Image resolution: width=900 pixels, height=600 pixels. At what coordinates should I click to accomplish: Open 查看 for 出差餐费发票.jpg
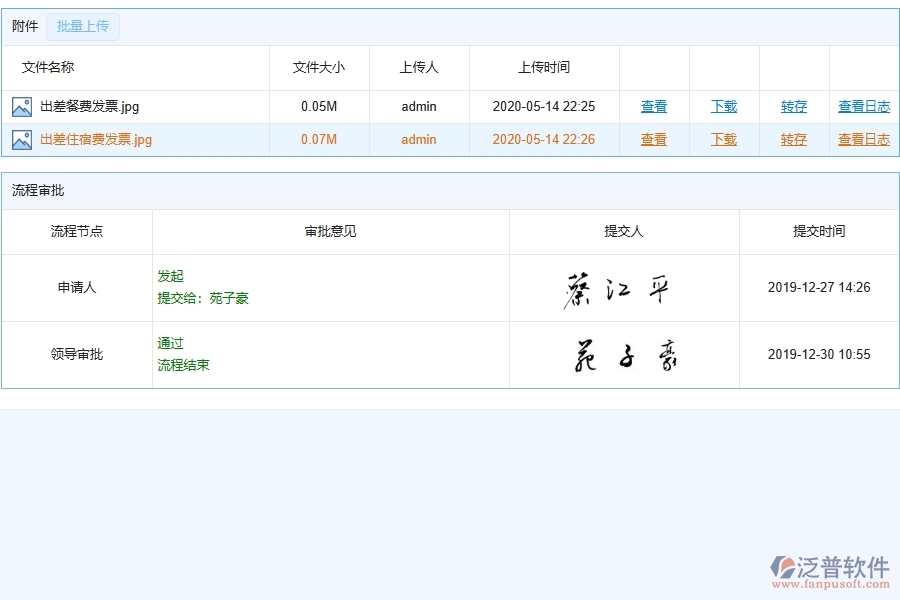point(654,106)
